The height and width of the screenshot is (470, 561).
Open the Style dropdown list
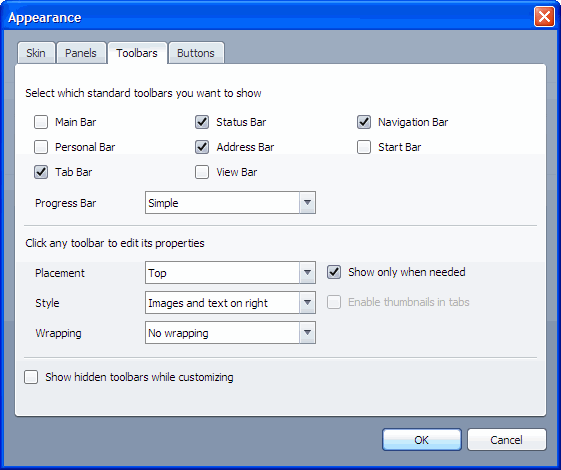(x=230, y=303)
